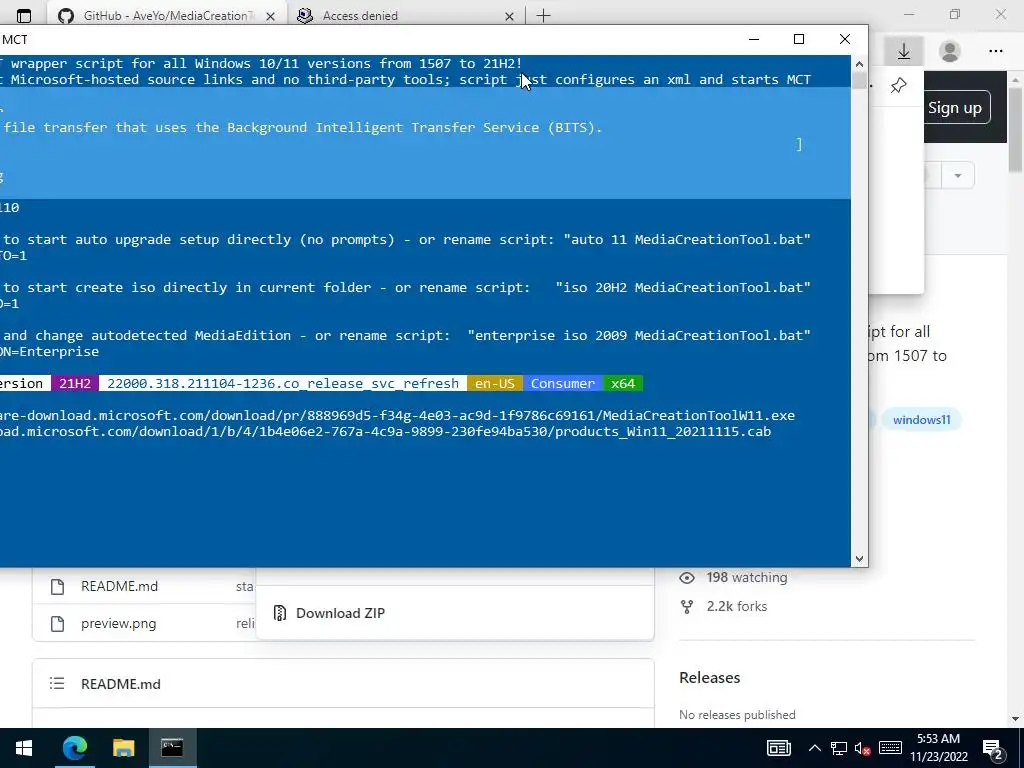
Task: Open the Windows Start menu
Action: click(x=24, y=748)
